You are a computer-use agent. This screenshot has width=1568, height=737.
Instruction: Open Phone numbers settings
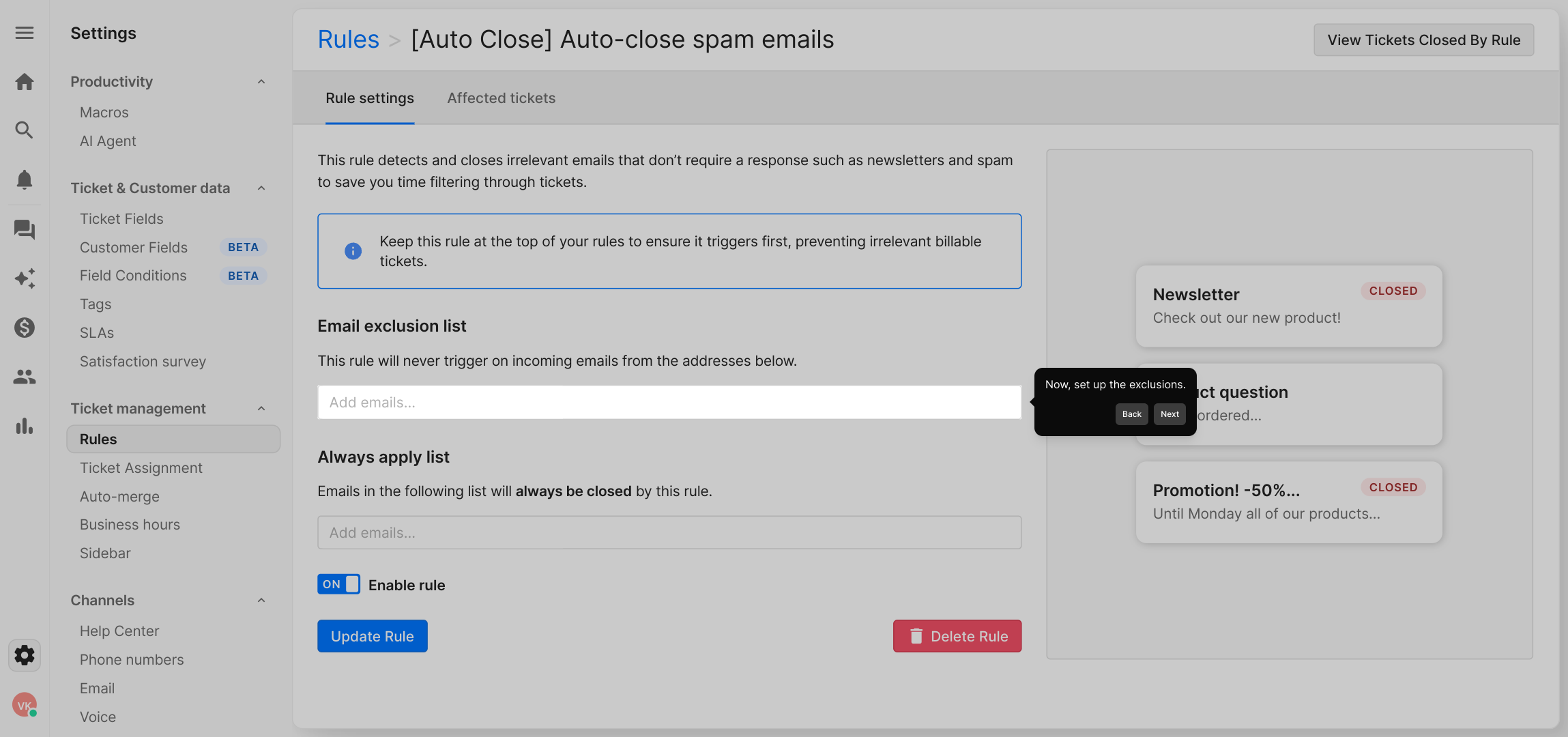point(132,660)
